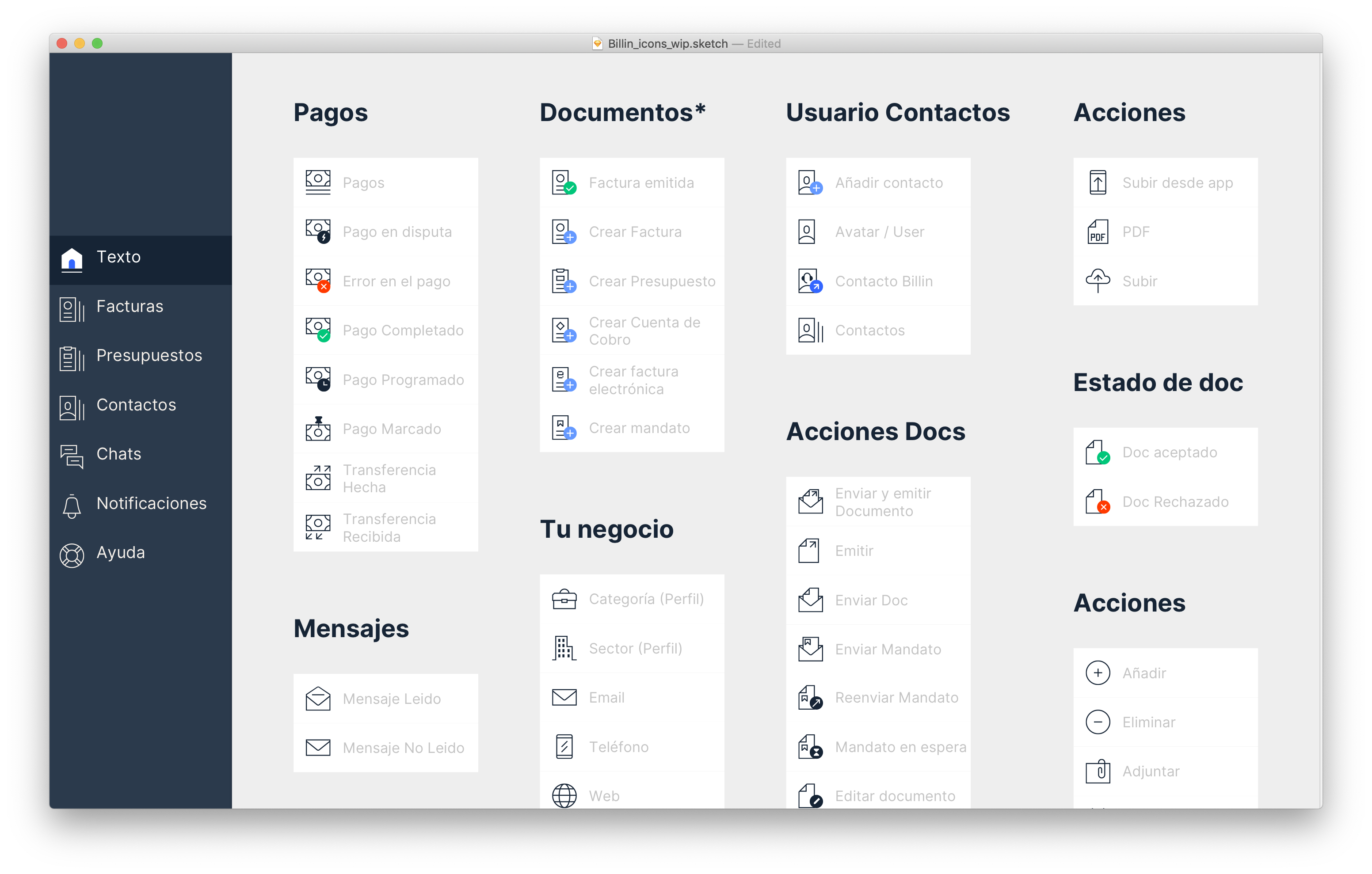
Task: Click the Enviar Mandato label
Action: tap(888, 649)
